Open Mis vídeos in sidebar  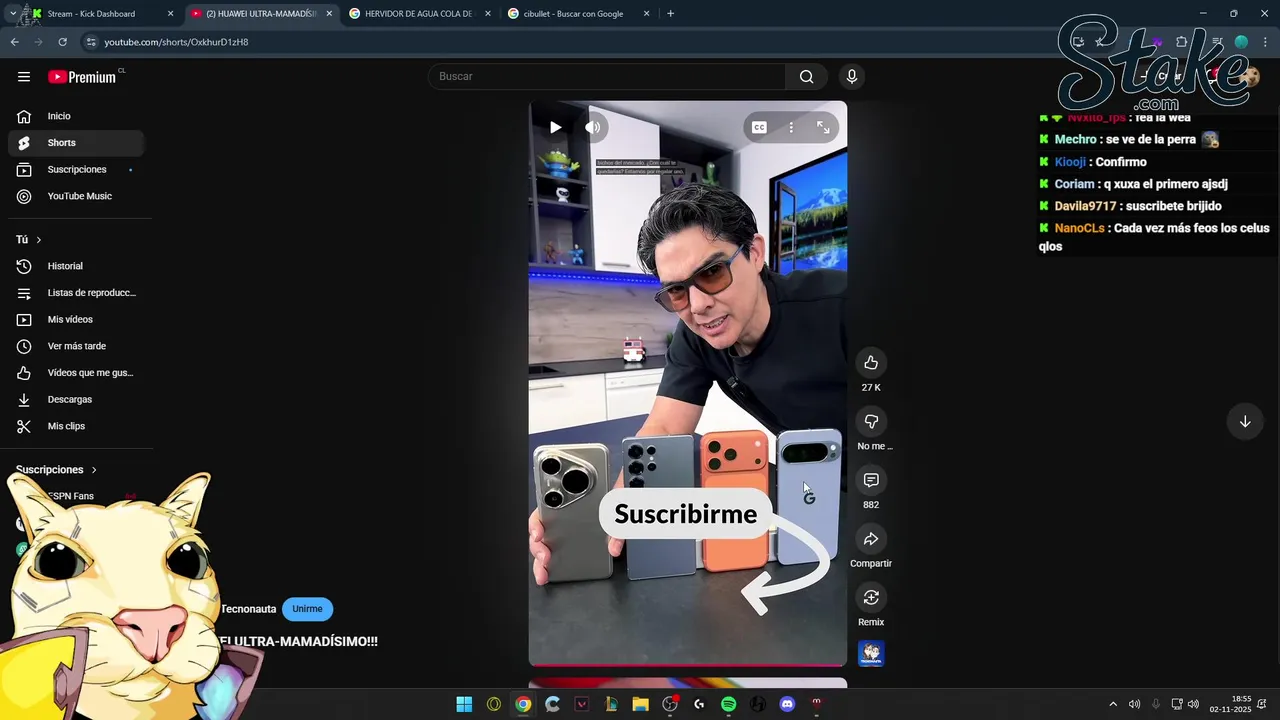pyautogui.click(x=76, y=319)
